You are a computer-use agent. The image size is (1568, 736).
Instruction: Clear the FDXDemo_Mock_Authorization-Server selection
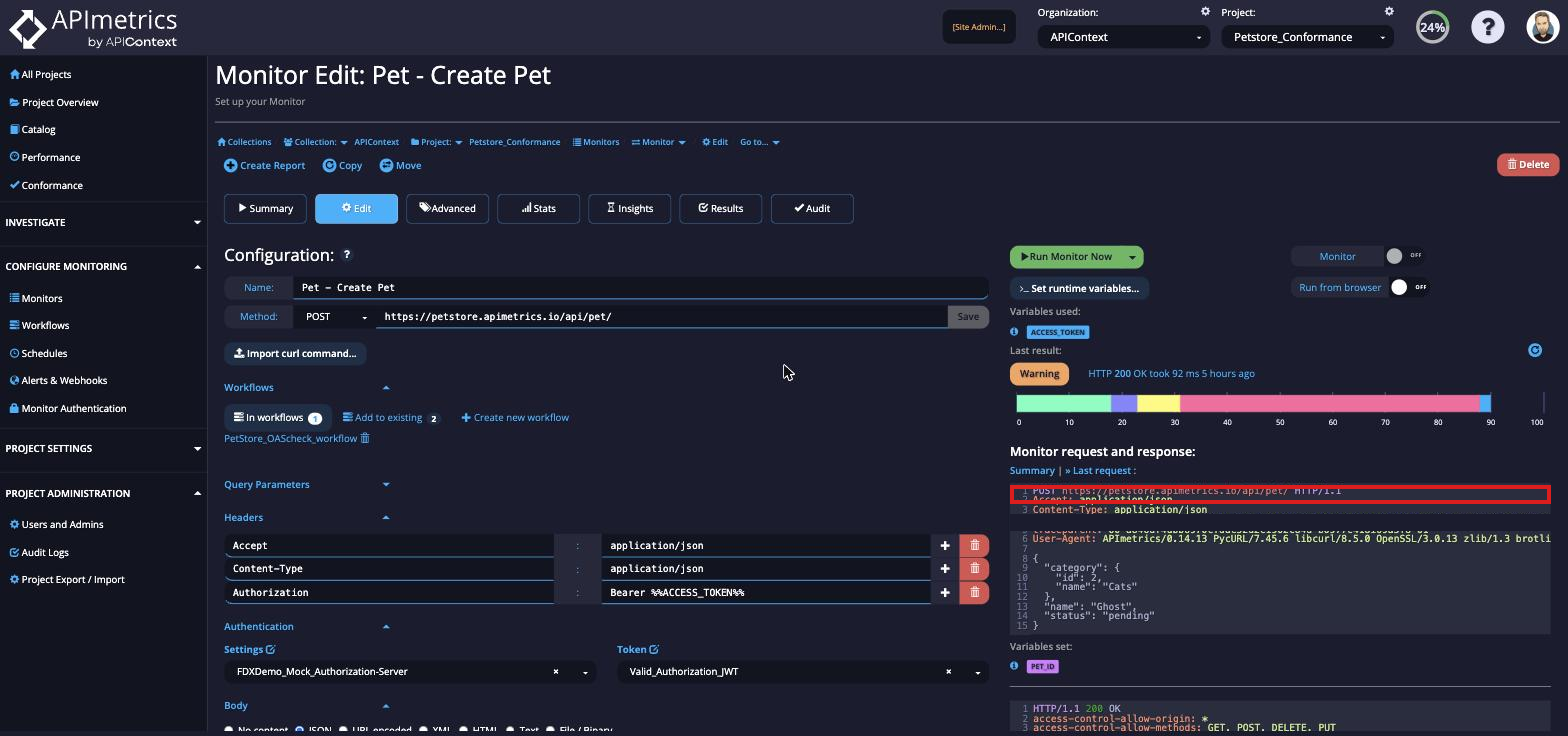click(556, 672)
